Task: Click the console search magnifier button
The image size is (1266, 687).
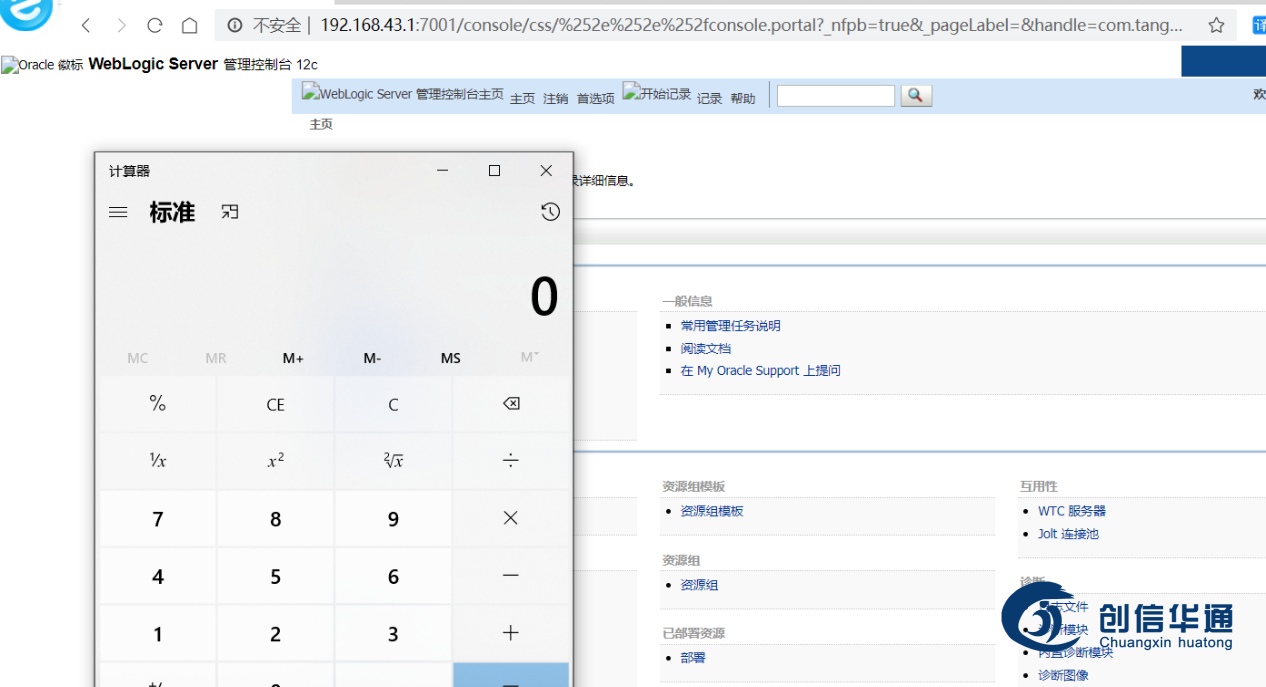Action: click(x=916, y=96)
